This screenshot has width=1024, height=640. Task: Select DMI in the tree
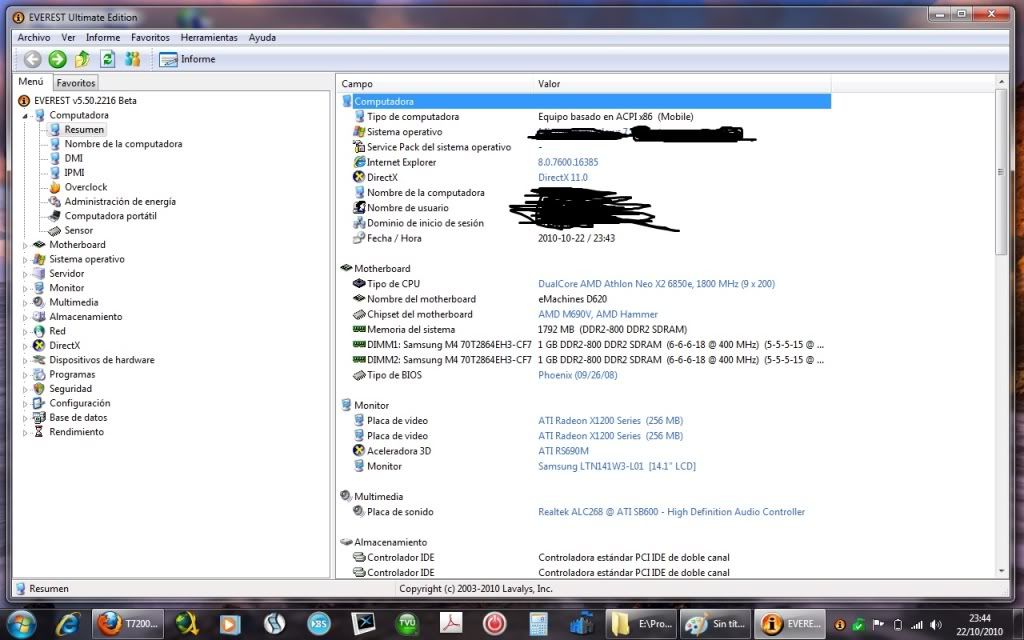tap(74, 158)
